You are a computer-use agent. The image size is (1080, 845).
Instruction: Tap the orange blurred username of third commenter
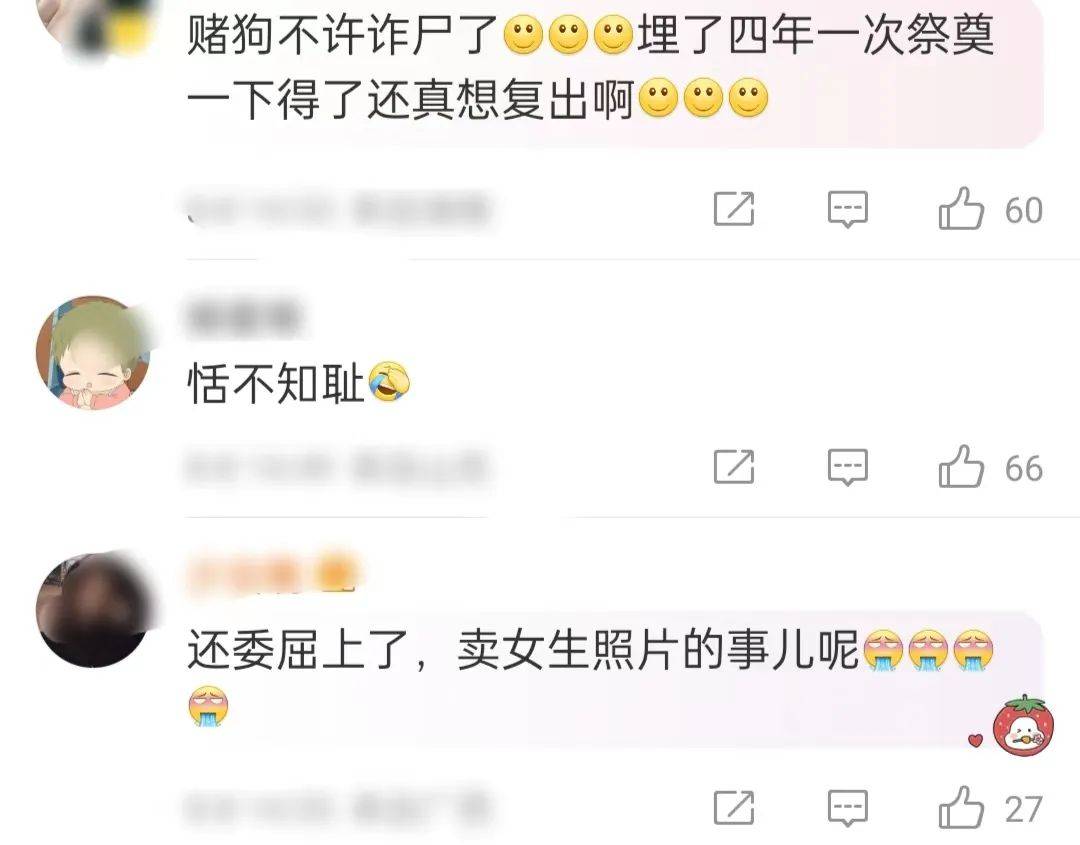(x=273, y=574)
